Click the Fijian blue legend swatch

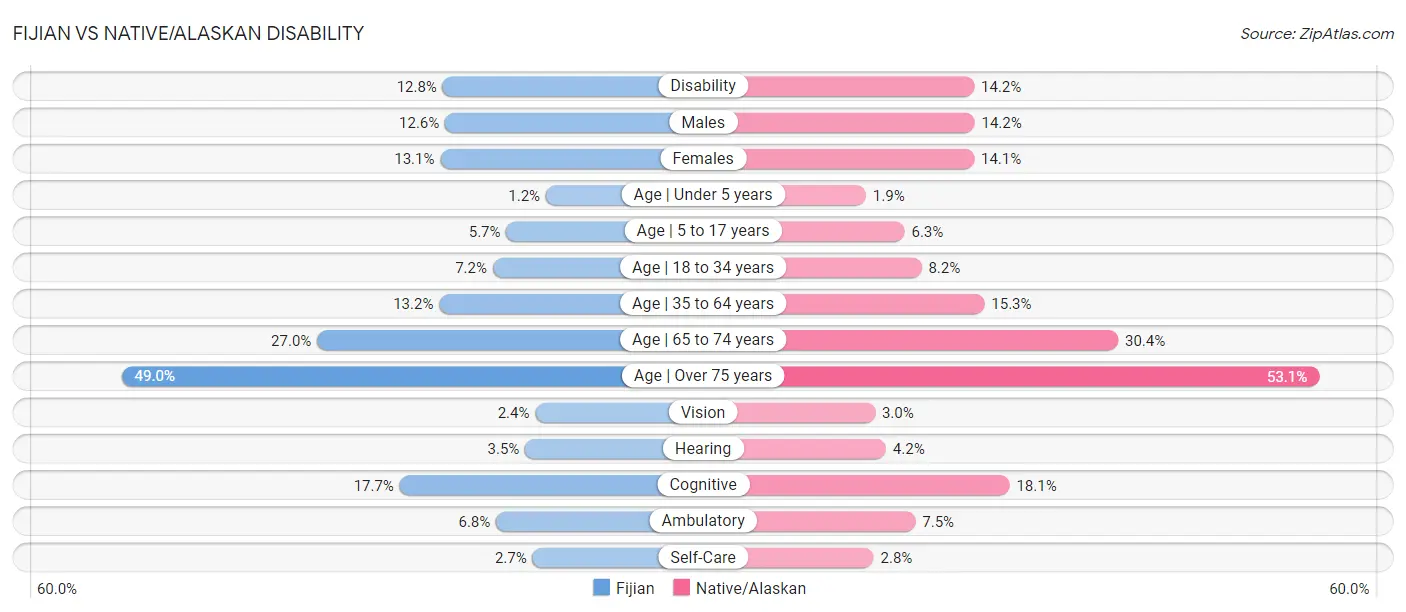pos(602,588)
